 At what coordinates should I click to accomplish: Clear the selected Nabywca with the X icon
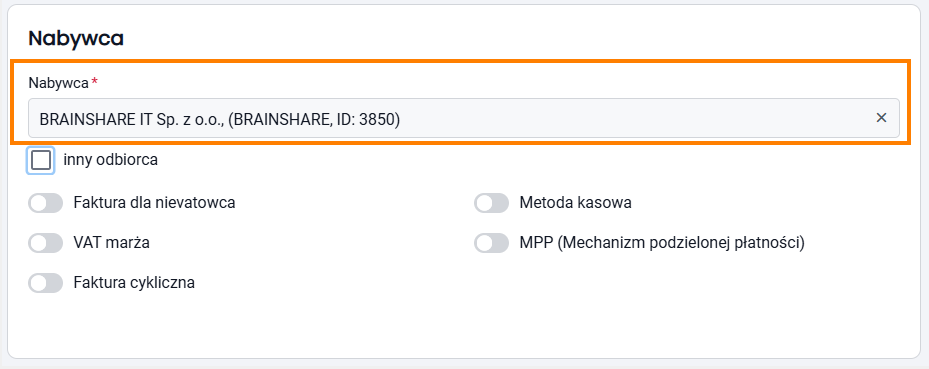881,118
